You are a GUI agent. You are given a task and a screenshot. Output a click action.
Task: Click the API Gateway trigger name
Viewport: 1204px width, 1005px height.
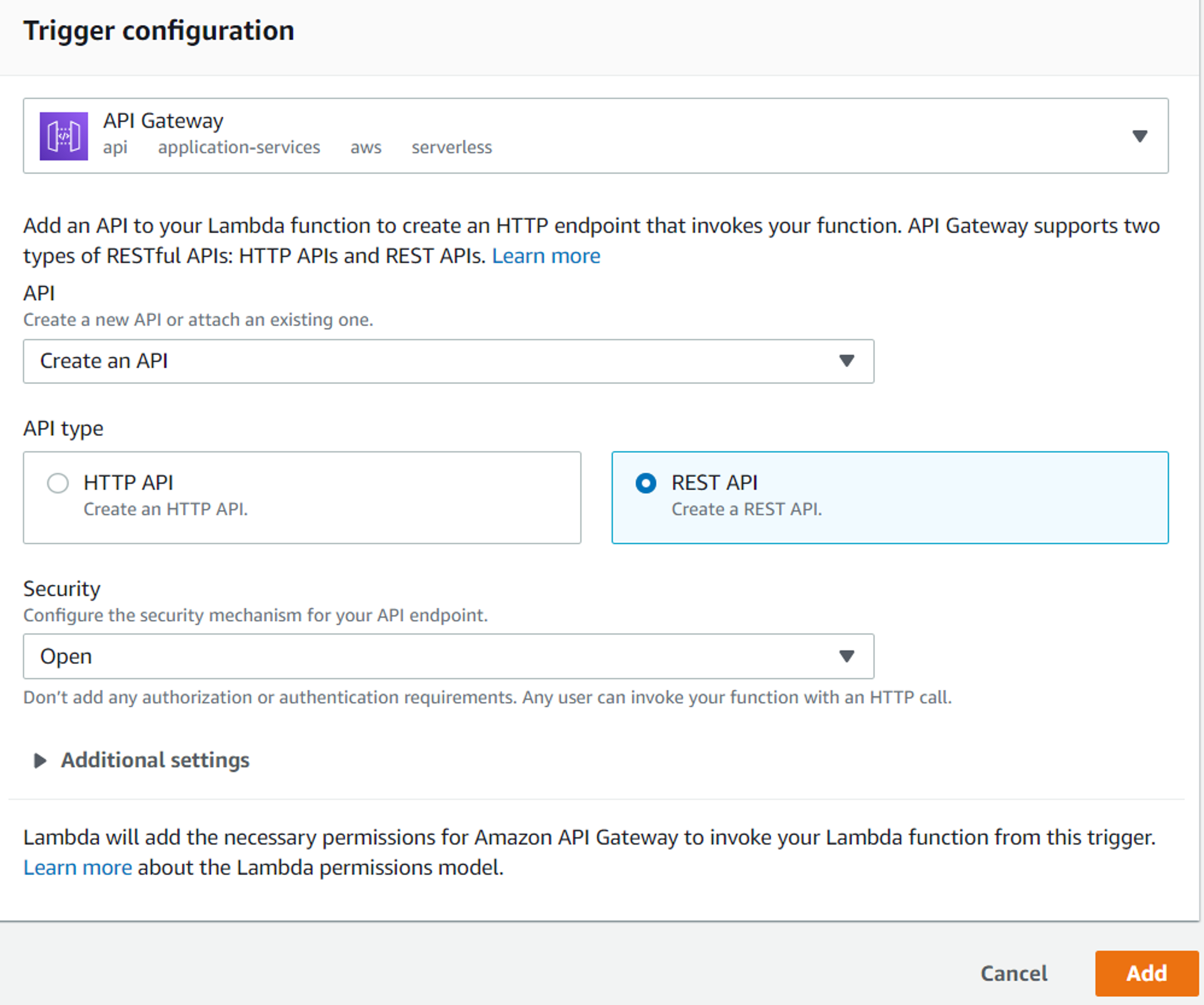click(163, 120)
